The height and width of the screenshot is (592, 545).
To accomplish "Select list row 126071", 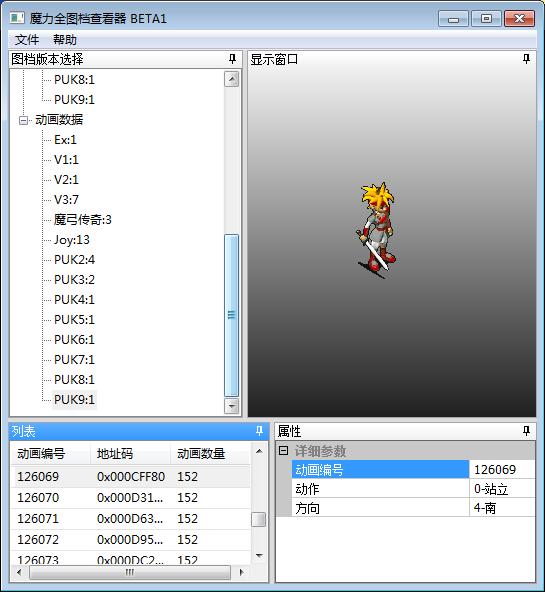I will coord(131,519).
